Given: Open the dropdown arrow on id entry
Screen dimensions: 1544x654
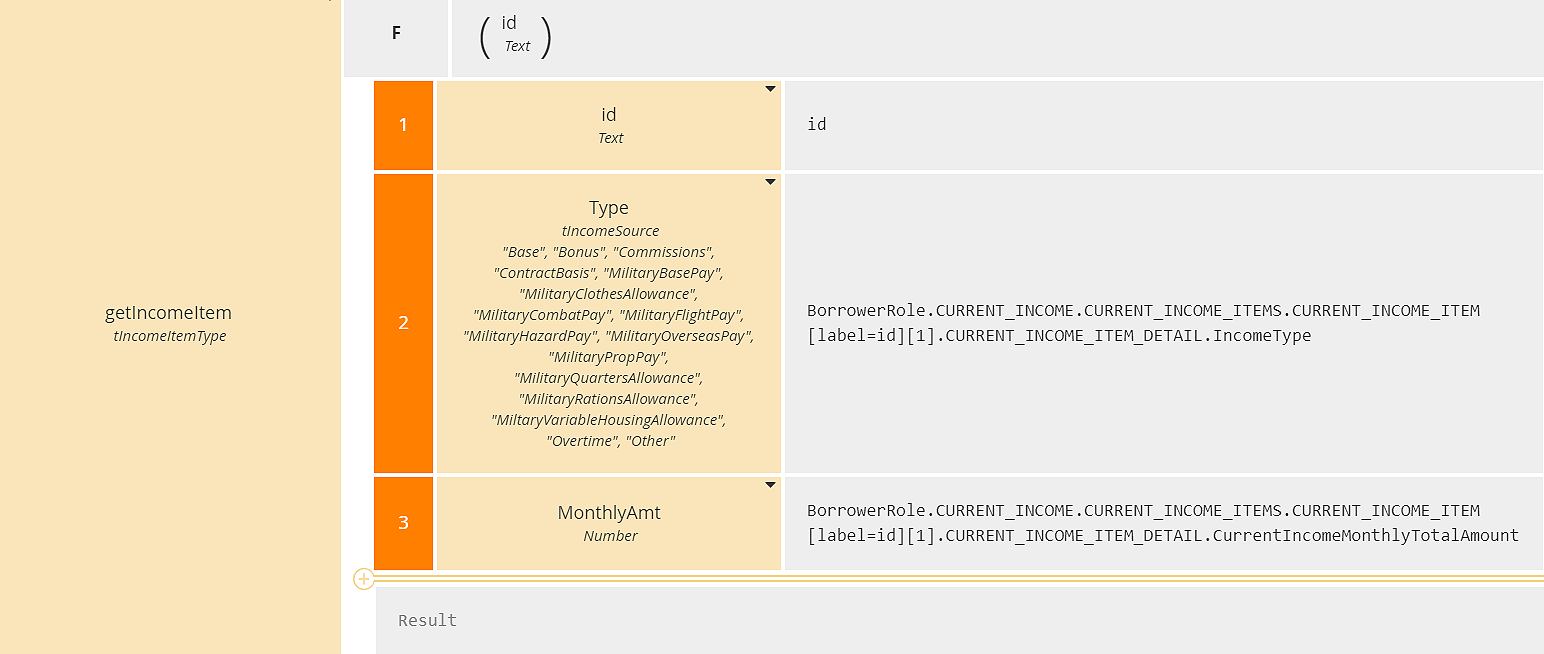Looking at the screenshot, I should 770,89.
